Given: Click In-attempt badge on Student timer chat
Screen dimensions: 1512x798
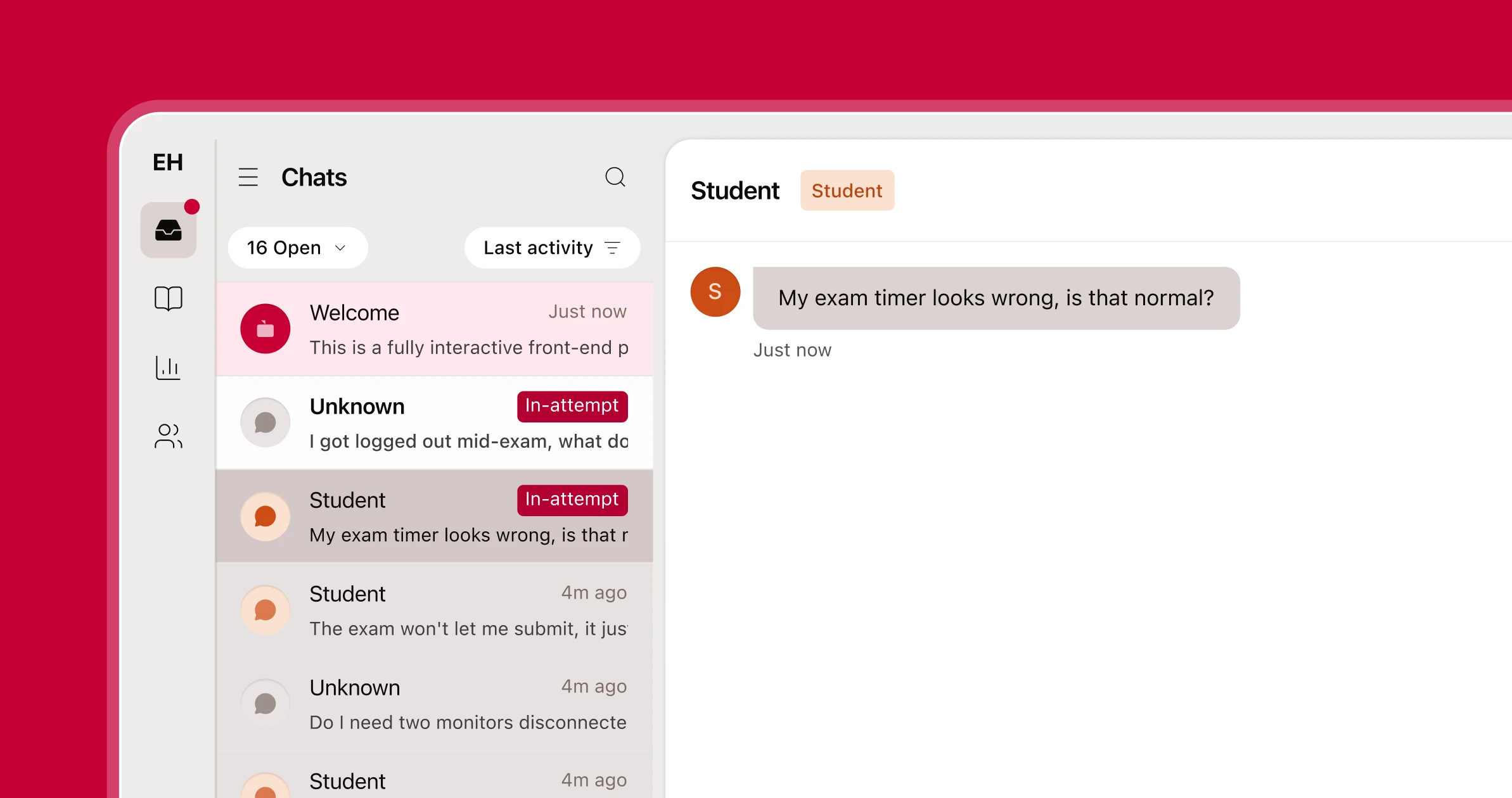Looking at the screenshot, I should pos(572,500).
